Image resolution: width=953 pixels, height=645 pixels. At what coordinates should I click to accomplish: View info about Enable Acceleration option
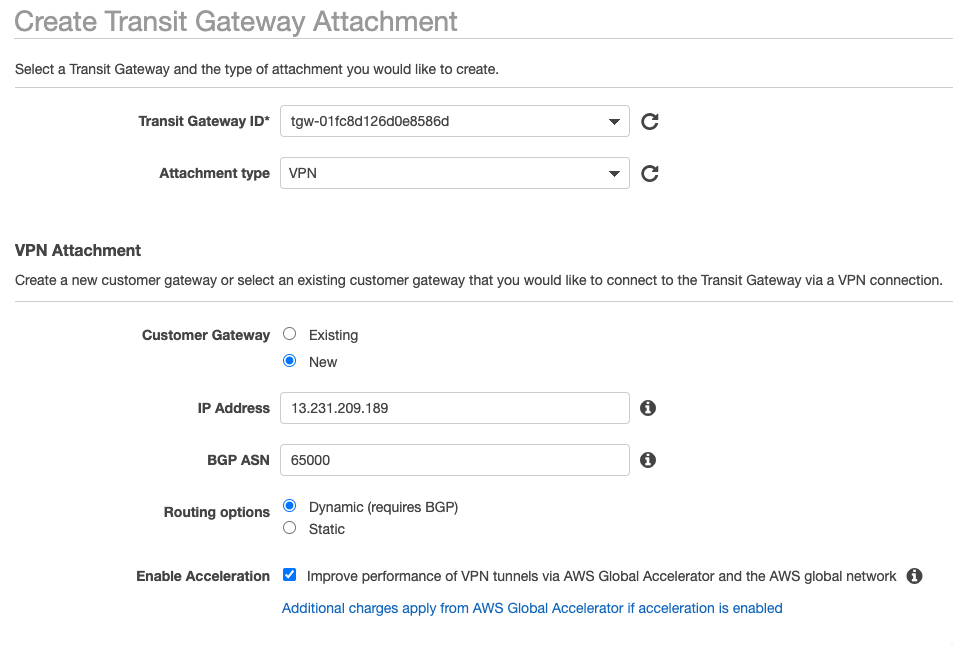(x=914, y=576)
